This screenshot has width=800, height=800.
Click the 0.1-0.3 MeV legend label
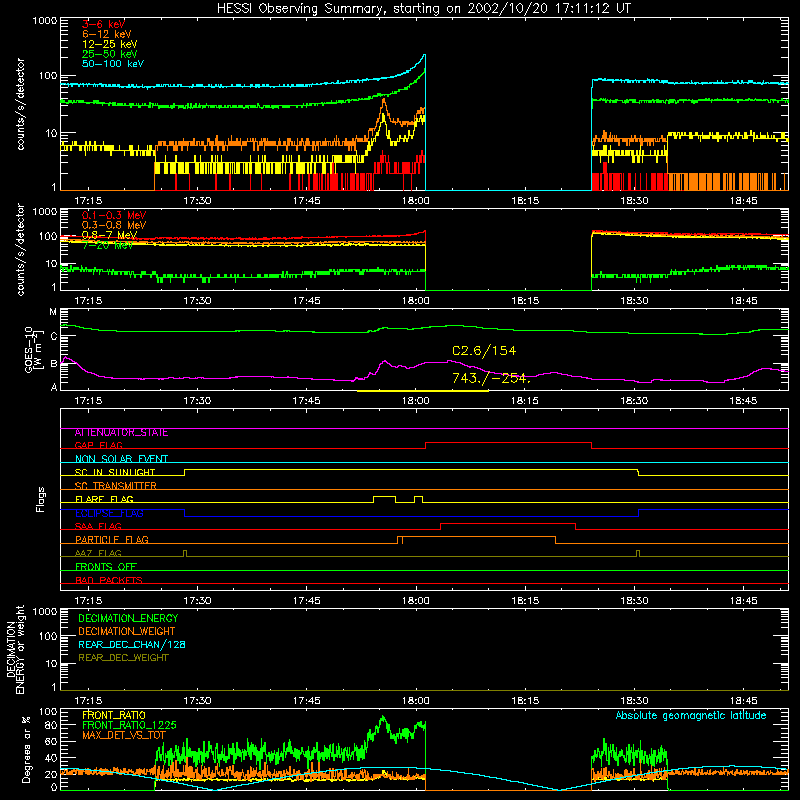point(114,215)
